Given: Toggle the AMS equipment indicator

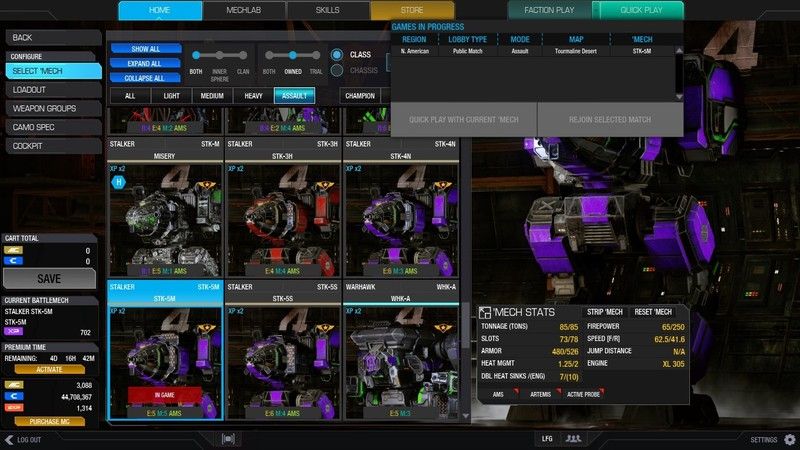Looking at the screenshot, I should click(x=497, y=394).
